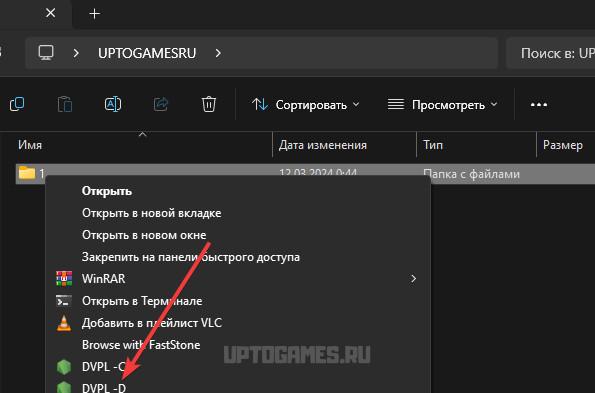Click the Copy toolbar icon
This screenshot has height=393, width=595.
click(17, 104)
